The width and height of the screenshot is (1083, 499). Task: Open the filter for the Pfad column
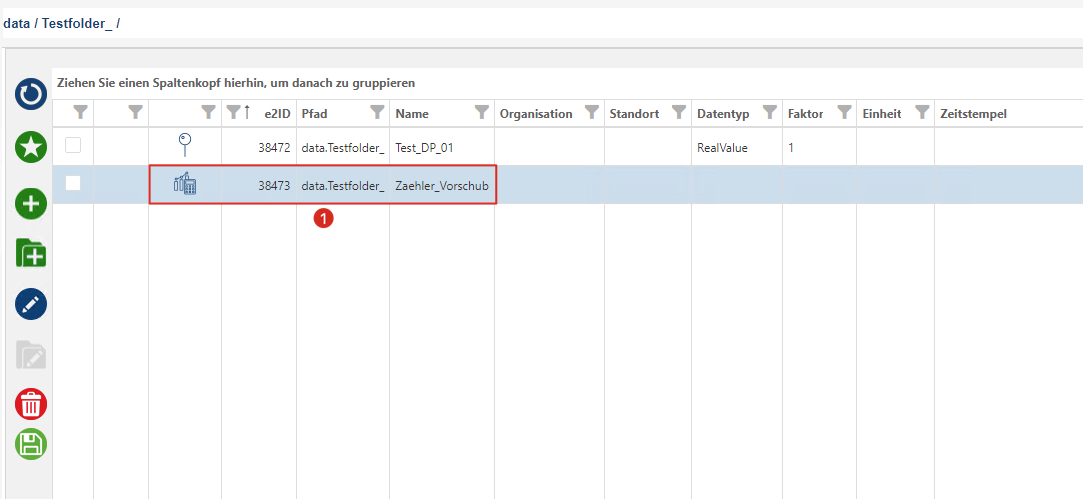pyautogui.click(x=377, y=113)
